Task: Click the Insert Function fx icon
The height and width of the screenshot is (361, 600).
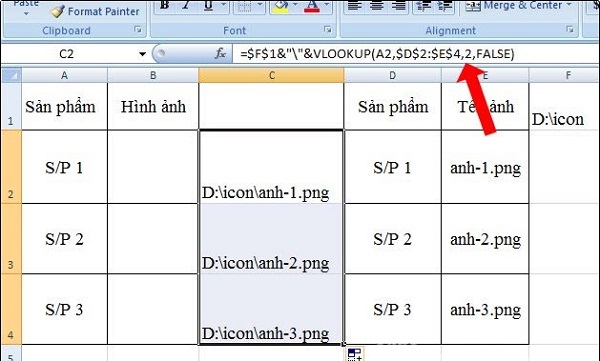Action: pyautogui.click(x=220, y=54)
